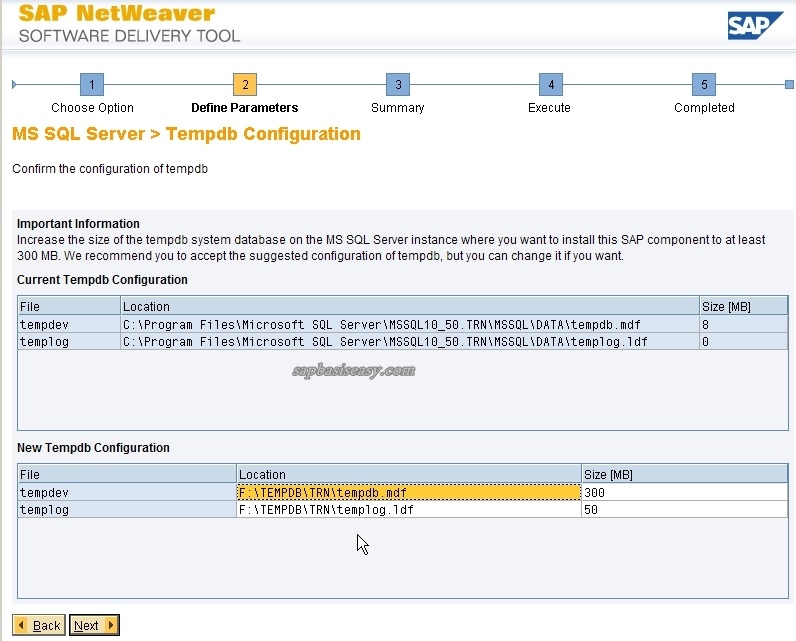Click the Back button
The width and height of the screenshot is (796, 641).
(39, 625)
